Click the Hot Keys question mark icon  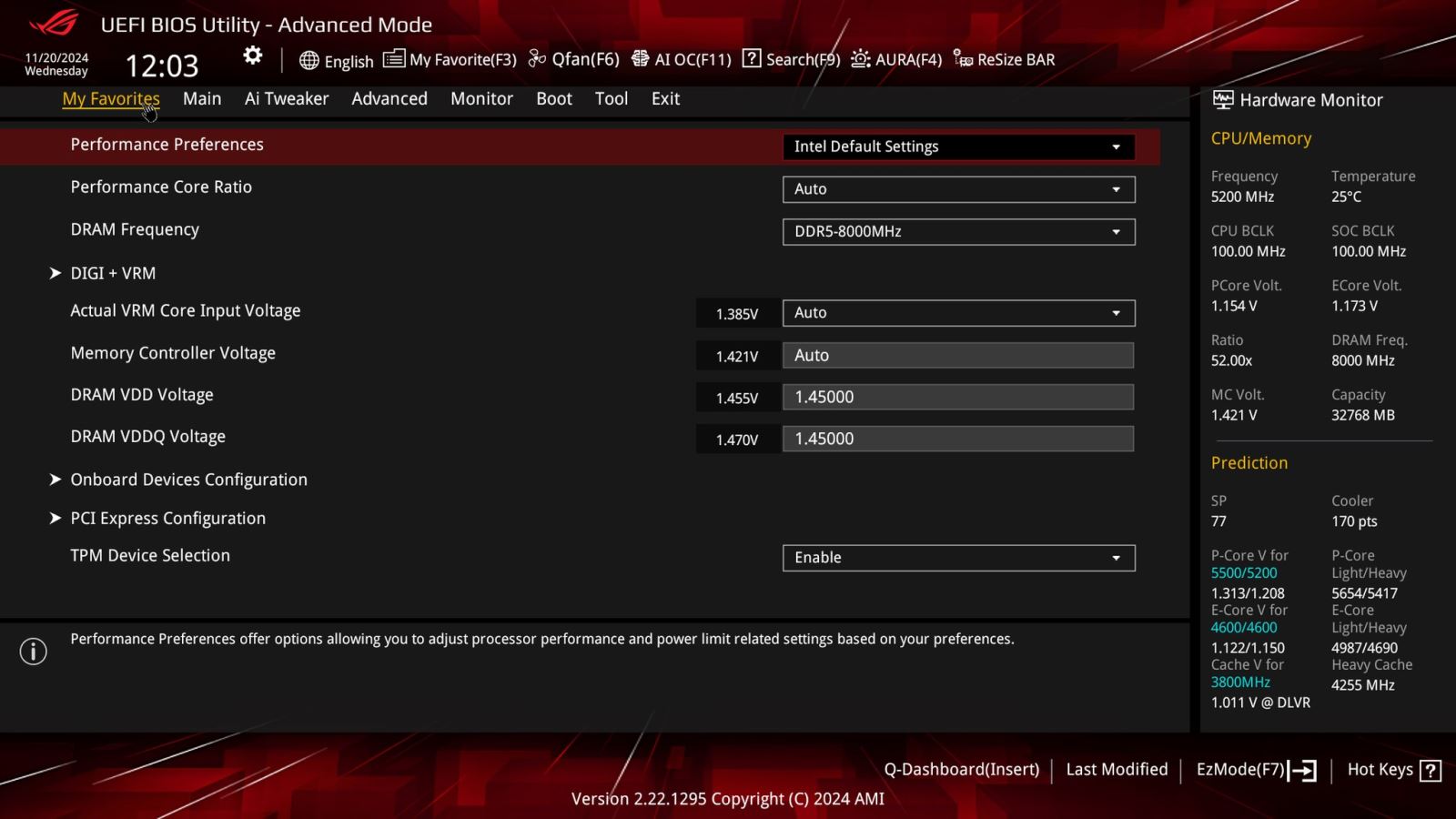1431,771
